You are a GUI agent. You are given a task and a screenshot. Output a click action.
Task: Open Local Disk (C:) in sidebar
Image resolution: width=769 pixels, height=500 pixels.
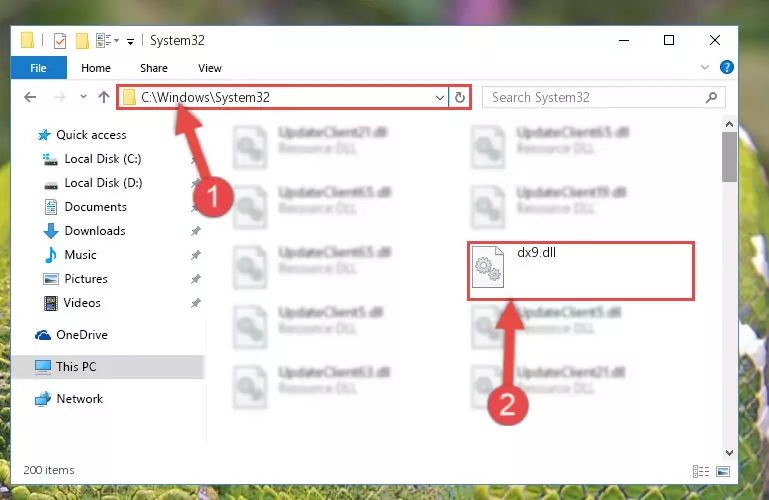[103, 159]
